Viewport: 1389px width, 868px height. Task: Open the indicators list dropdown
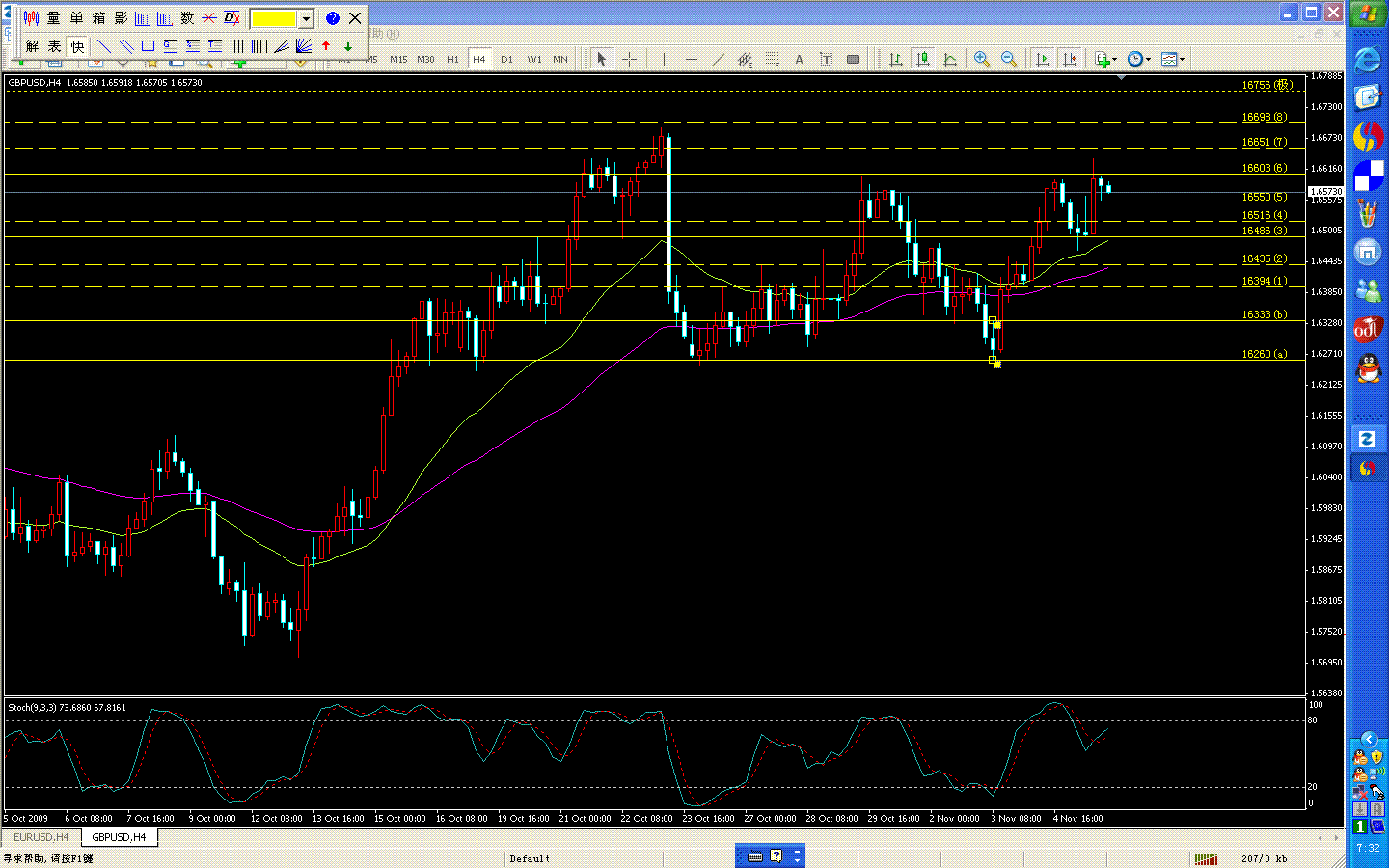[1106, 59]
